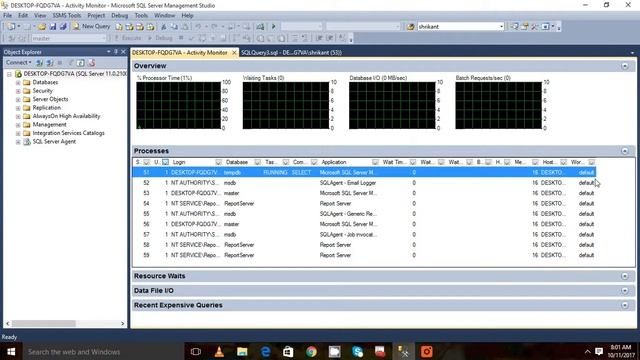The width and height of the screenshot is (640, 360).
Task: Expand the Data File I/O section
Action: click(624, 291)
